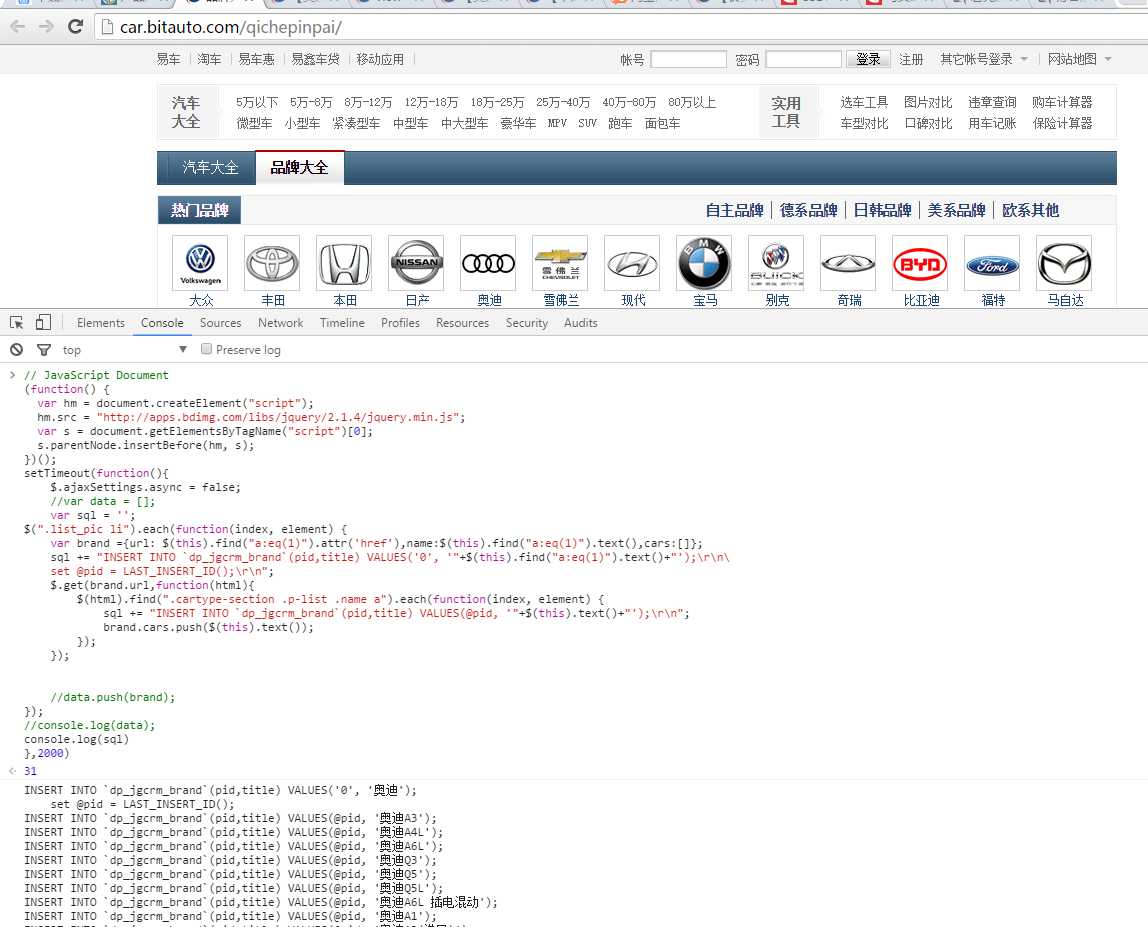This screenshot has width=1148, height=927.
Task: Click 易车惠 top navigation link
Action: point(256,59)
